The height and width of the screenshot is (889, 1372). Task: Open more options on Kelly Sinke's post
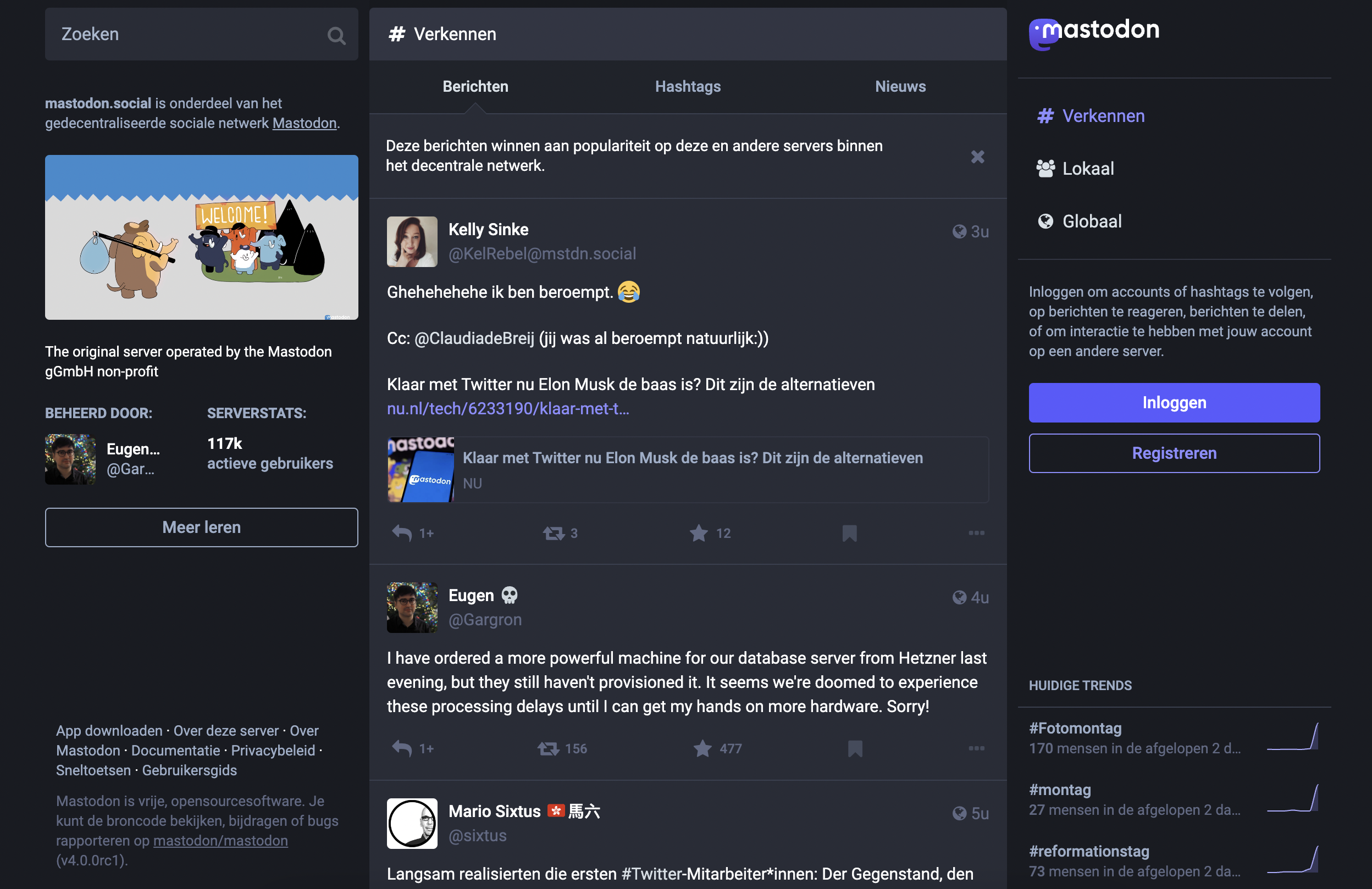pyautogui.click(x=976, y=533)
